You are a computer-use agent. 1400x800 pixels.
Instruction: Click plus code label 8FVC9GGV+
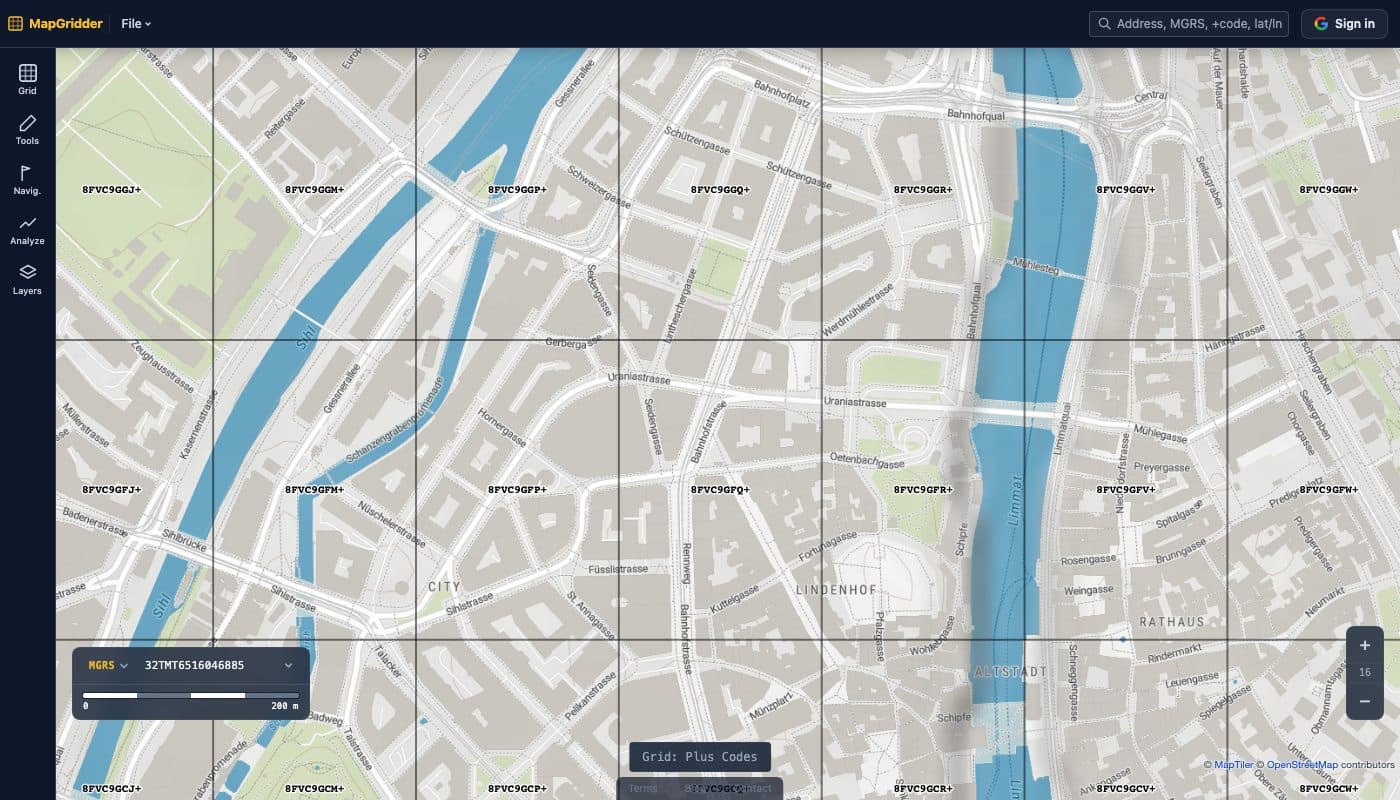pyautogui.click(x=1126, y=189)
